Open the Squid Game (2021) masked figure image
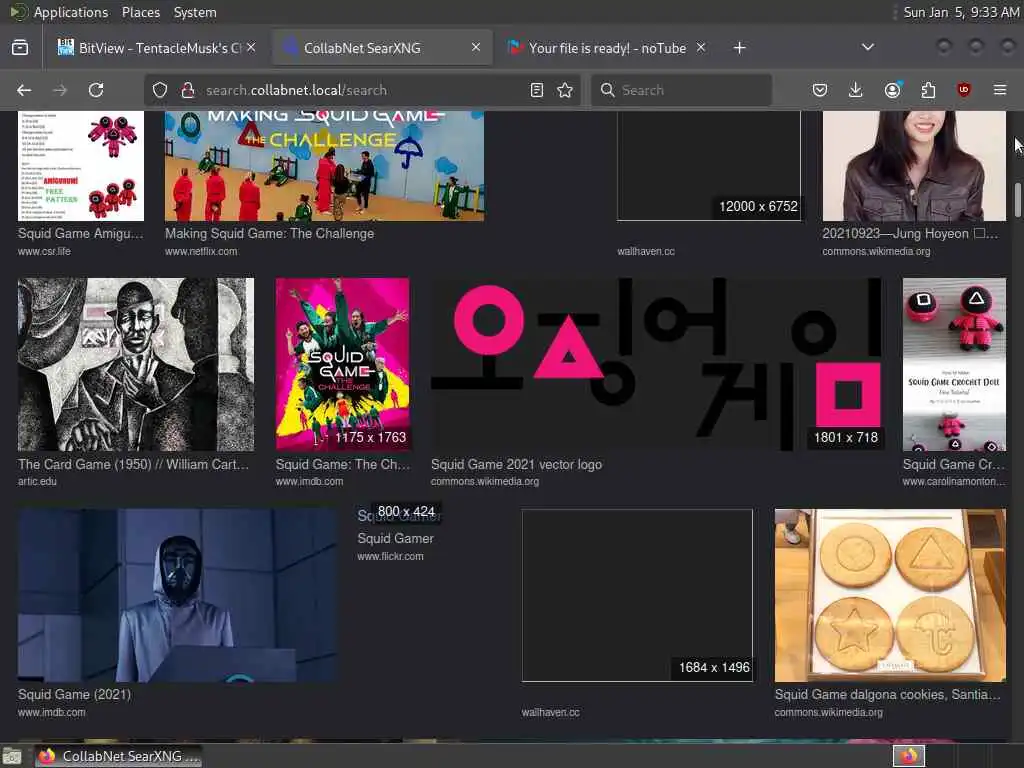This screenshot has height=768, width=1024. point(178,596)
